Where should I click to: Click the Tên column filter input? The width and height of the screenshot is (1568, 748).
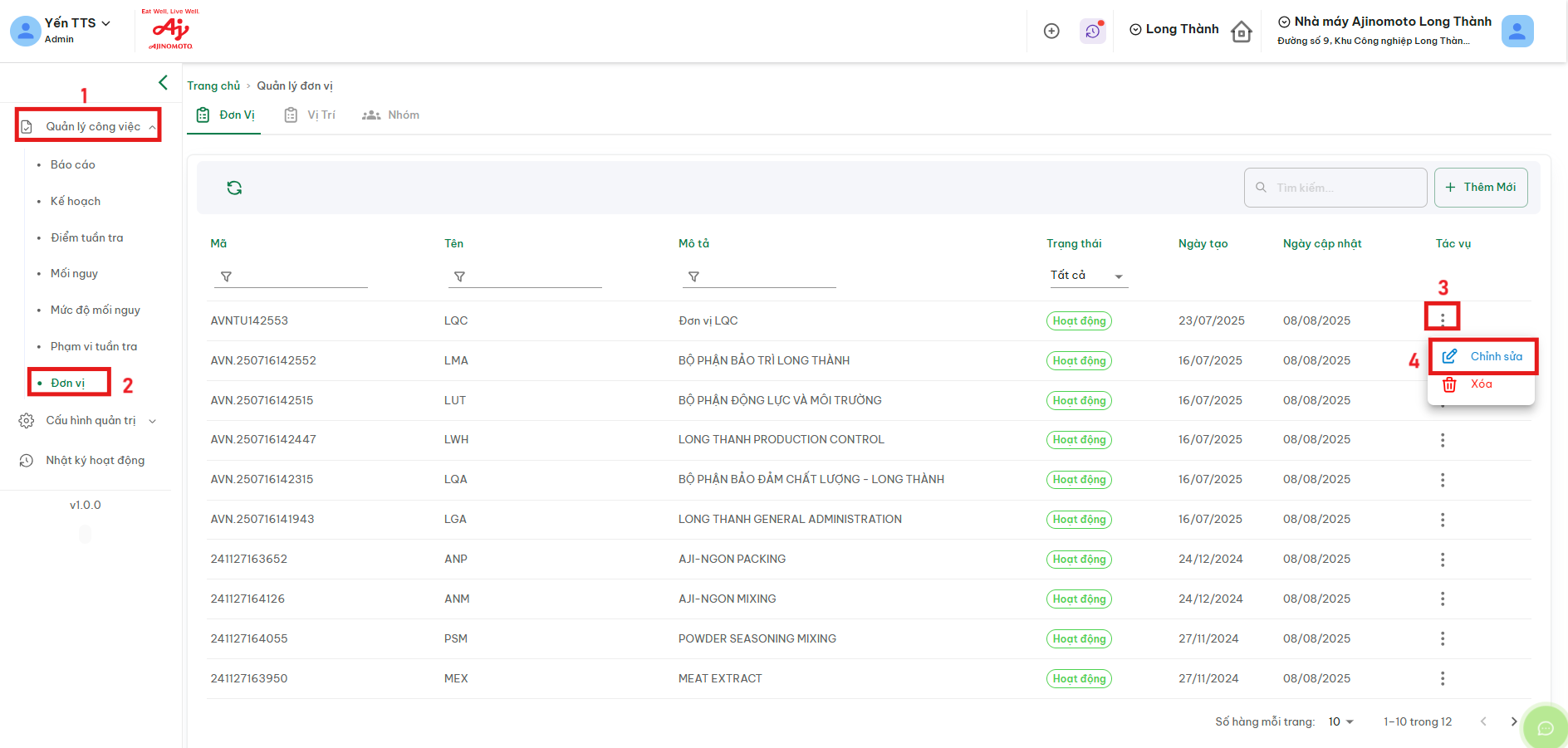coord(525,276)
